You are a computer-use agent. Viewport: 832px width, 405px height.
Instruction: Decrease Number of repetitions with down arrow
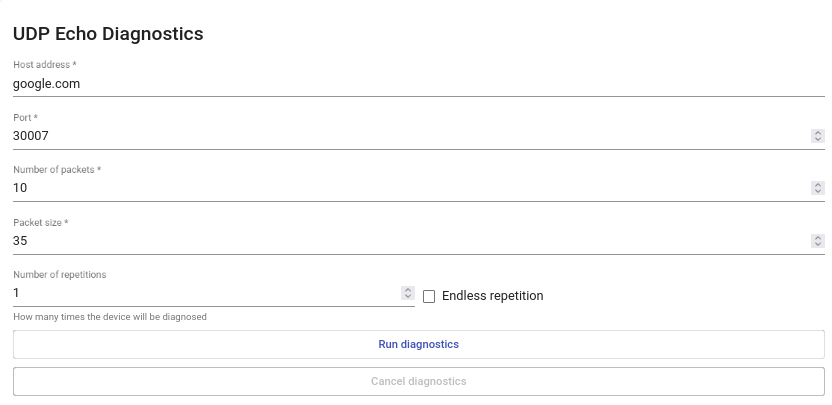coord(407,296)
